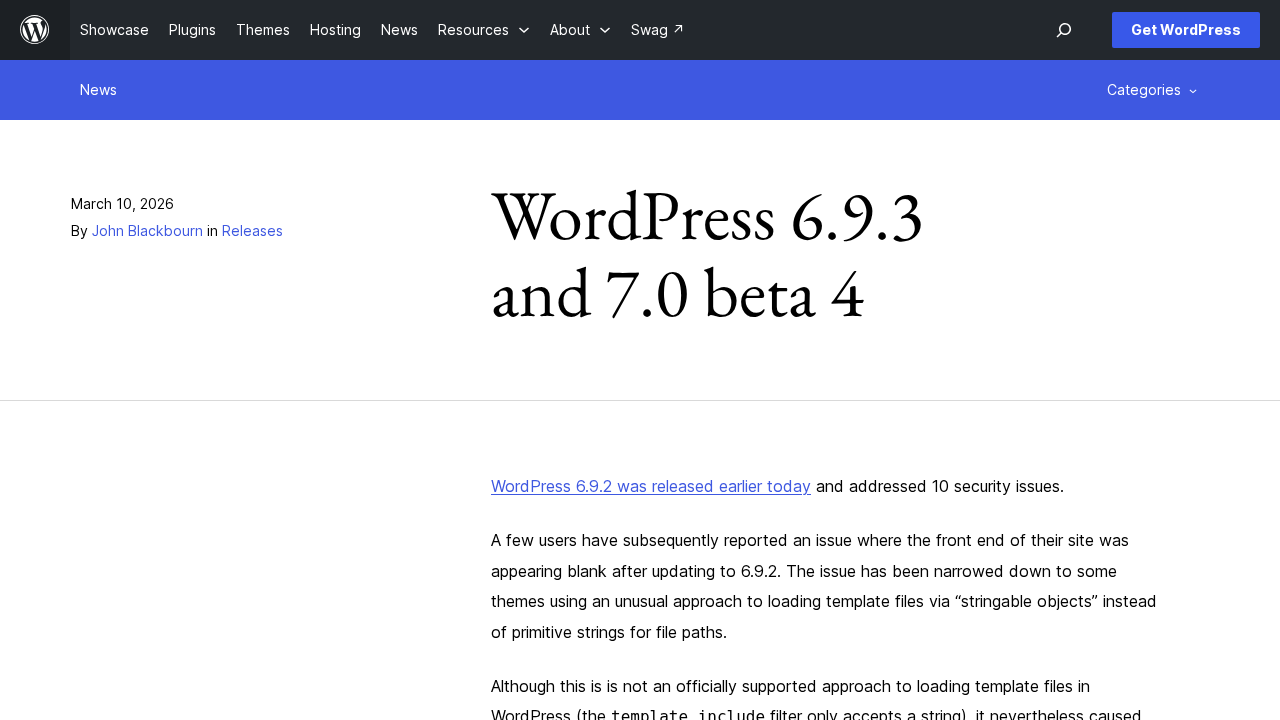Open the Swag external link
The image size is (1280, 720).
coord(657,30)
